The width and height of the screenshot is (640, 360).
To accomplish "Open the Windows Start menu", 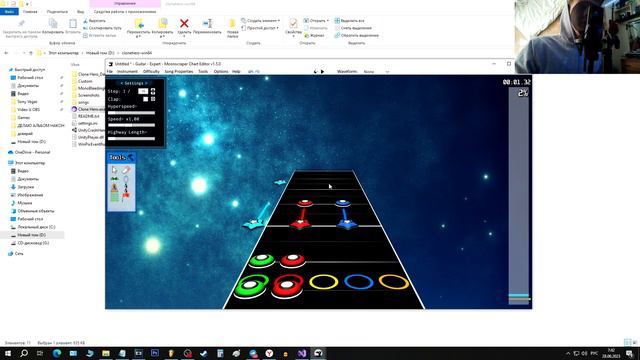I will coord(7,353).
